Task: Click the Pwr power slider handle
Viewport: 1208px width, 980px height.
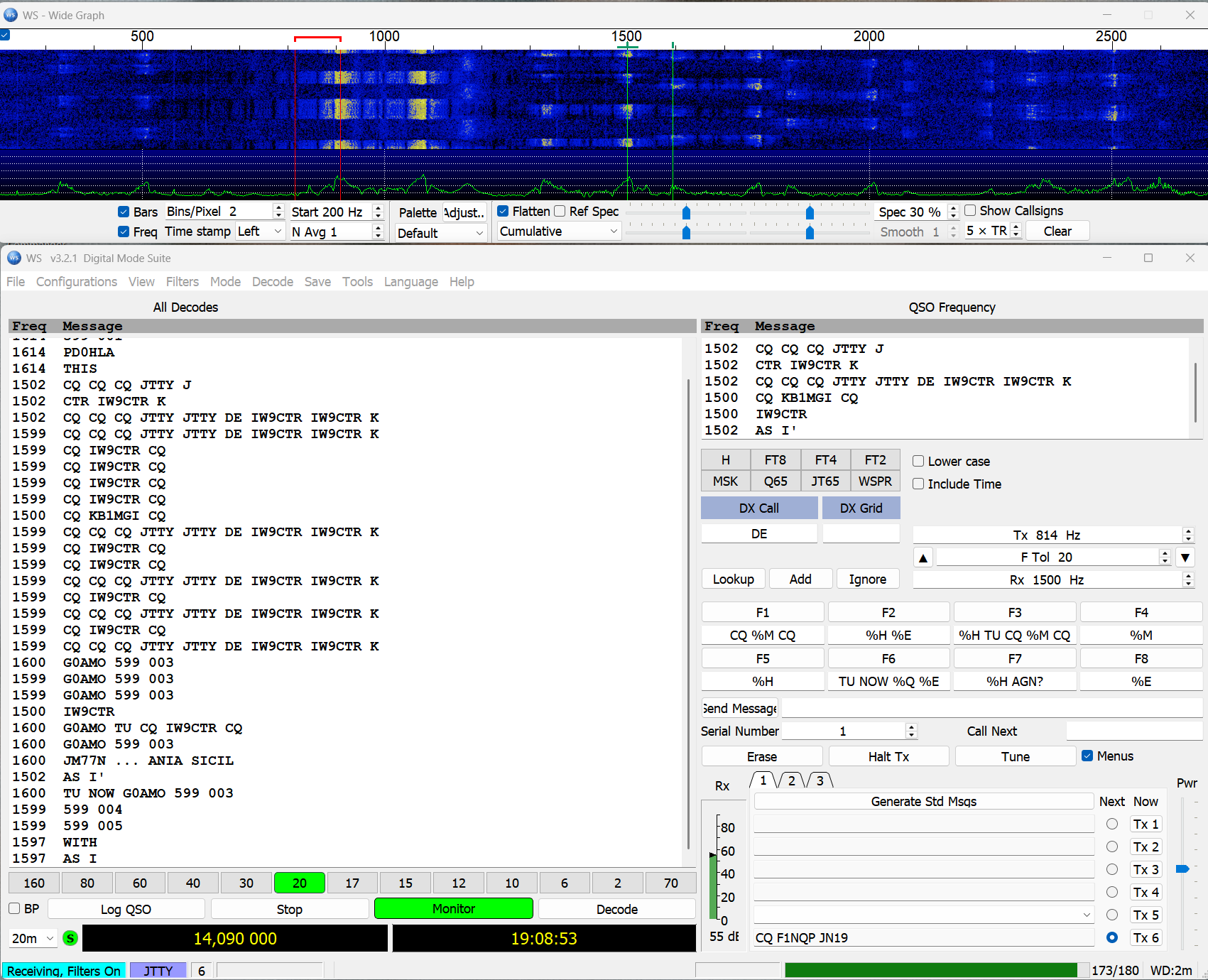Action: click(x=1182, y=869)
